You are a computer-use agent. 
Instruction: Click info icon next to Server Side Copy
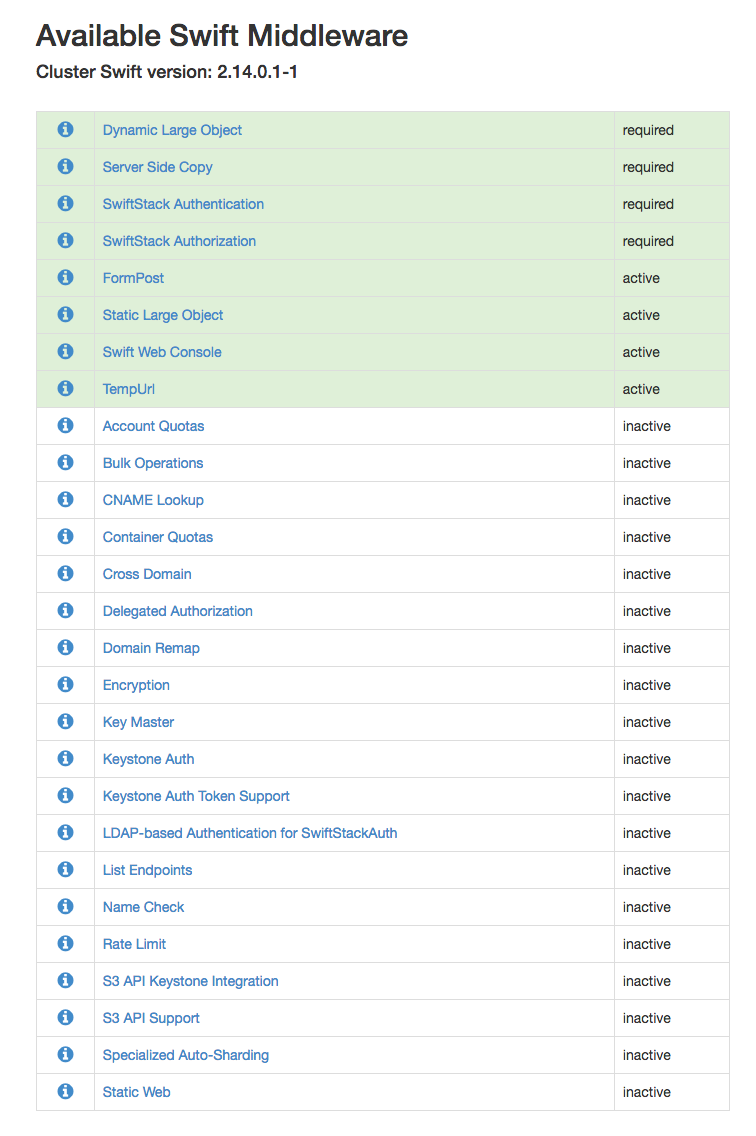(66, 167)
